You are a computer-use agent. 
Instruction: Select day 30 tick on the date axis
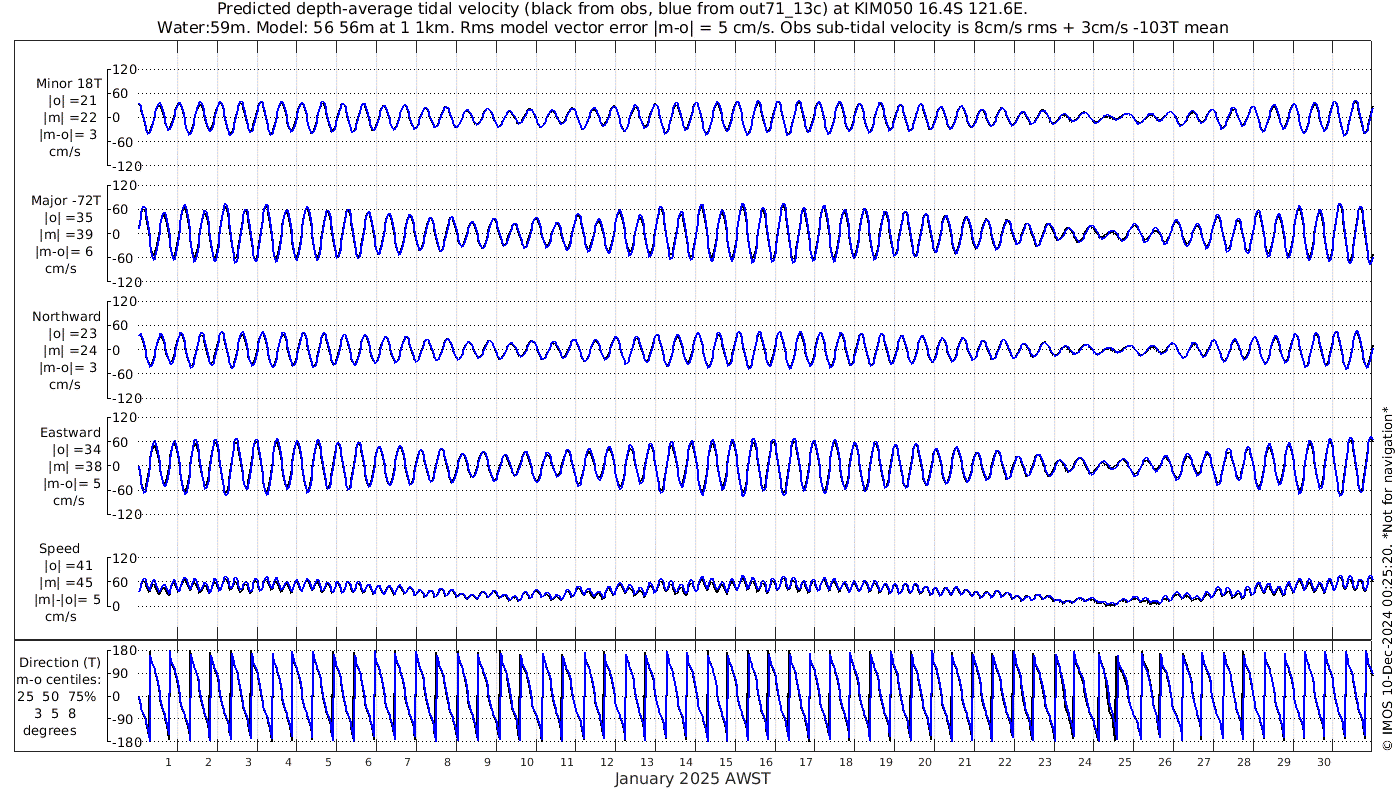1324,762
